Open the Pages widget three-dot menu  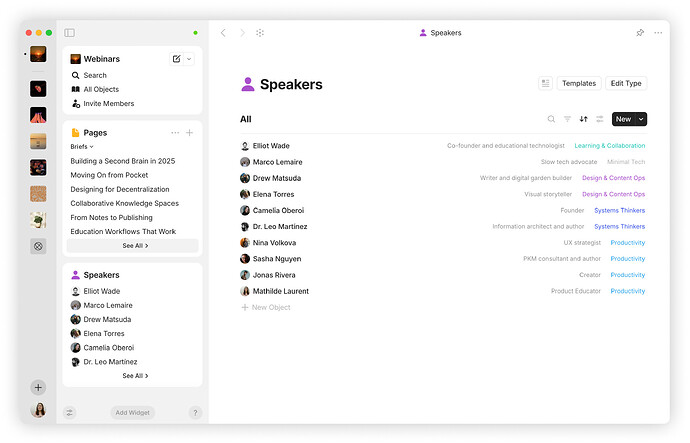pos(175,132)
